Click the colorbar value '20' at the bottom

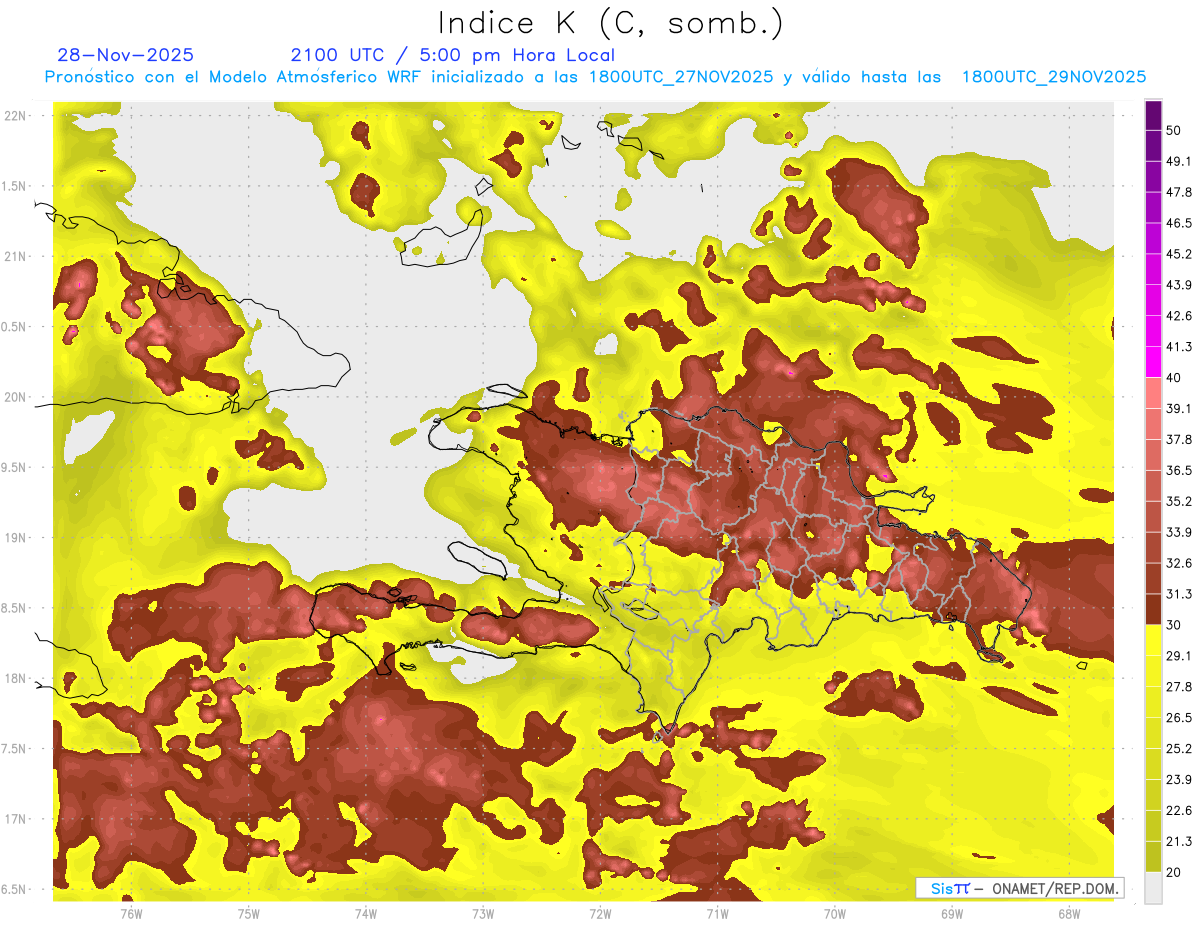(1174, 872)
